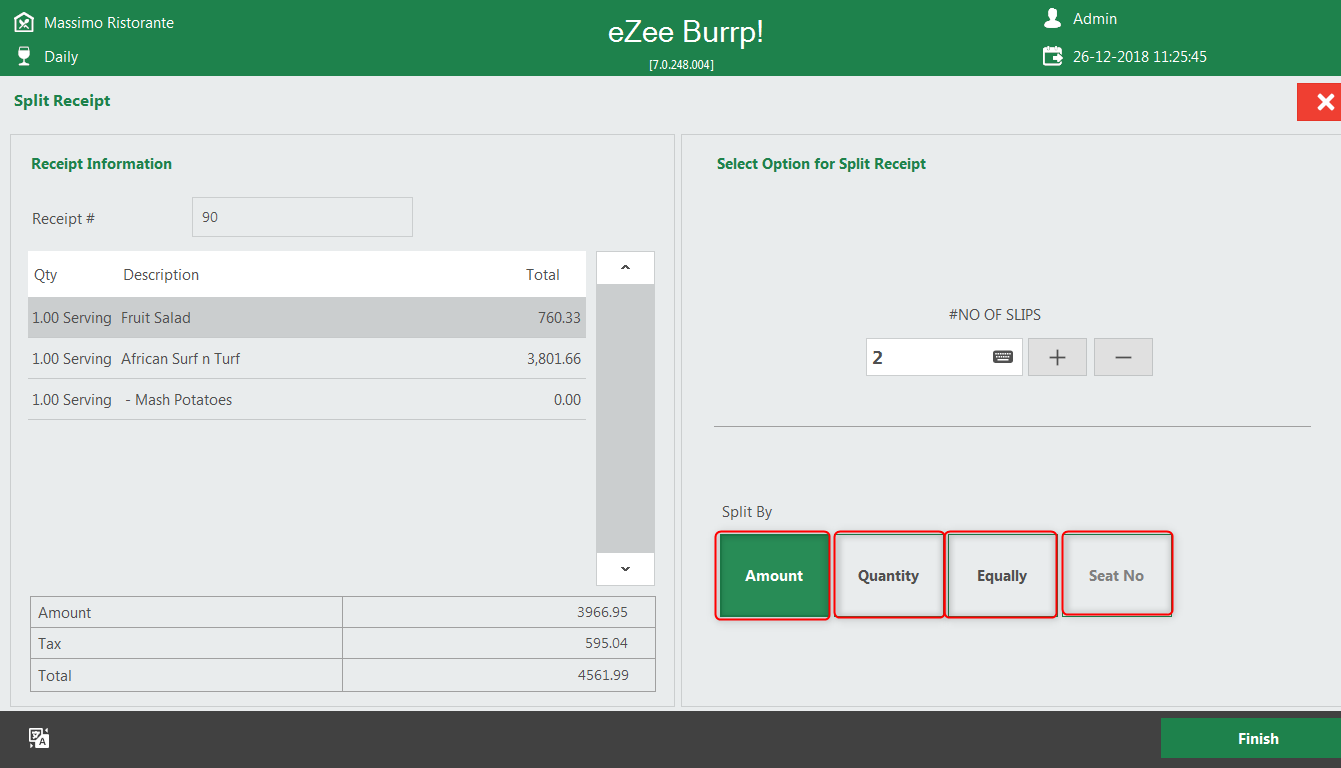Select the Fruit Salad row
This screenshot has height=768, width=1341.
(x=307, y=317)
